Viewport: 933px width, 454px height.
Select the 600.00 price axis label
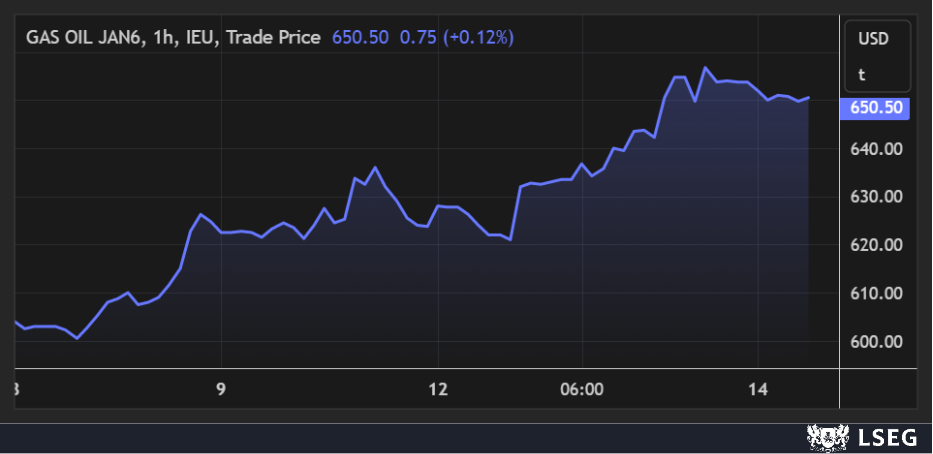tap(876, 342)
